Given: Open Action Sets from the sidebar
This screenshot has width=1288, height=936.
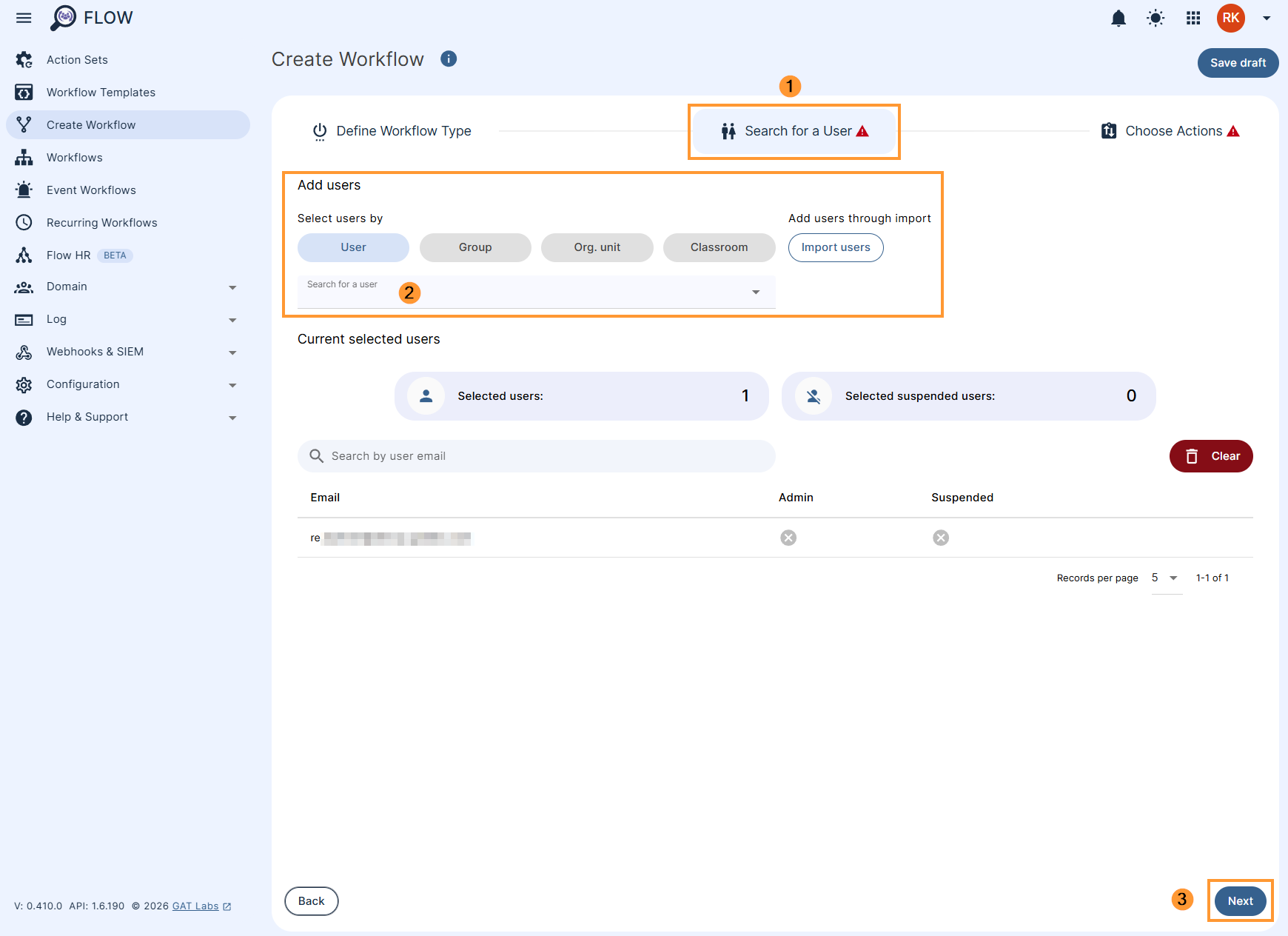Looking at the screenshot, I should [77, 59].
